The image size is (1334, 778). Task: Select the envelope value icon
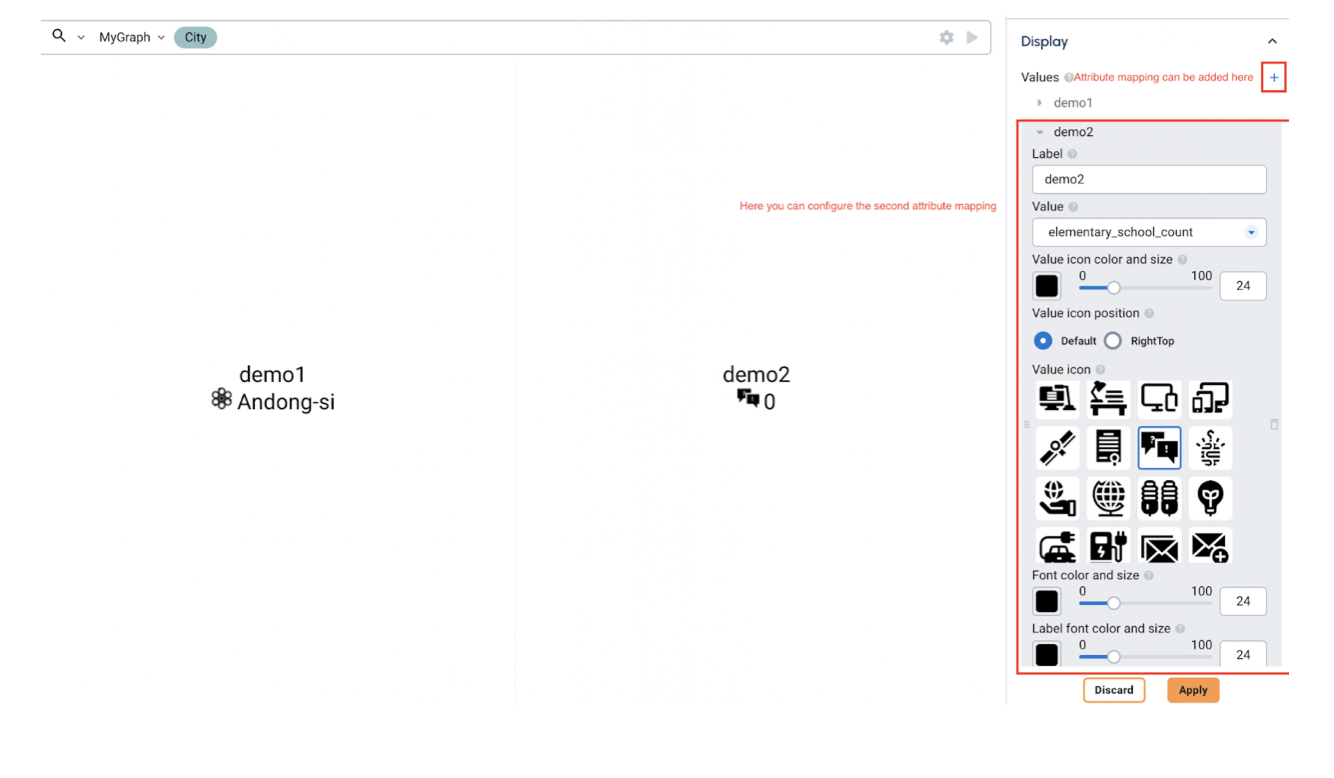coord(1159,547)
